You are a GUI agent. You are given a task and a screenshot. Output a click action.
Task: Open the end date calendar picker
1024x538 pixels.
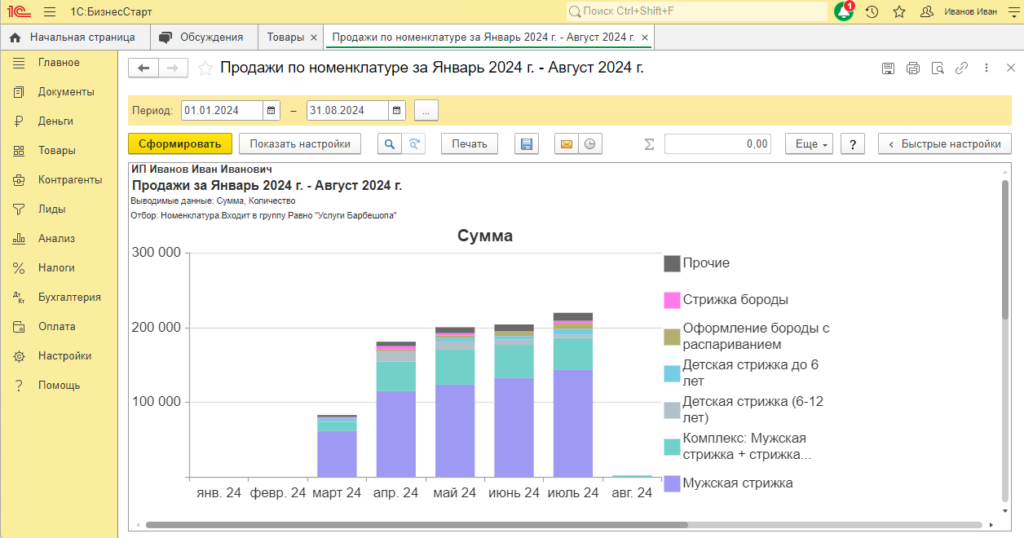[x=396, y=110]
